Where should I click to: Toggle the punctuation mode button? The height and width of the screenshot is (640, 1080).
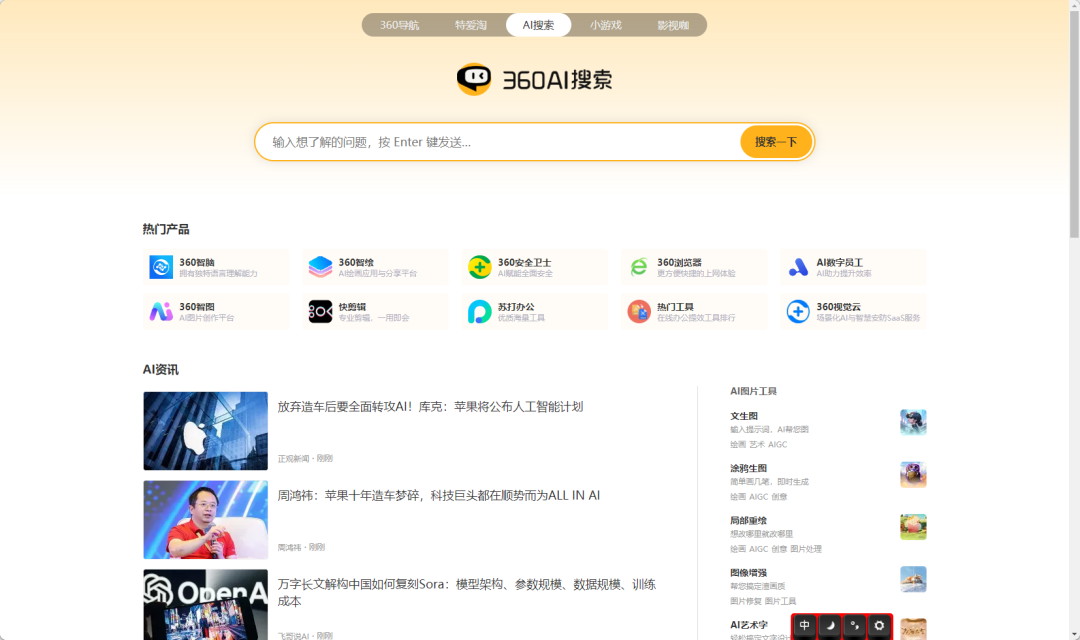(x=854, y=626)
